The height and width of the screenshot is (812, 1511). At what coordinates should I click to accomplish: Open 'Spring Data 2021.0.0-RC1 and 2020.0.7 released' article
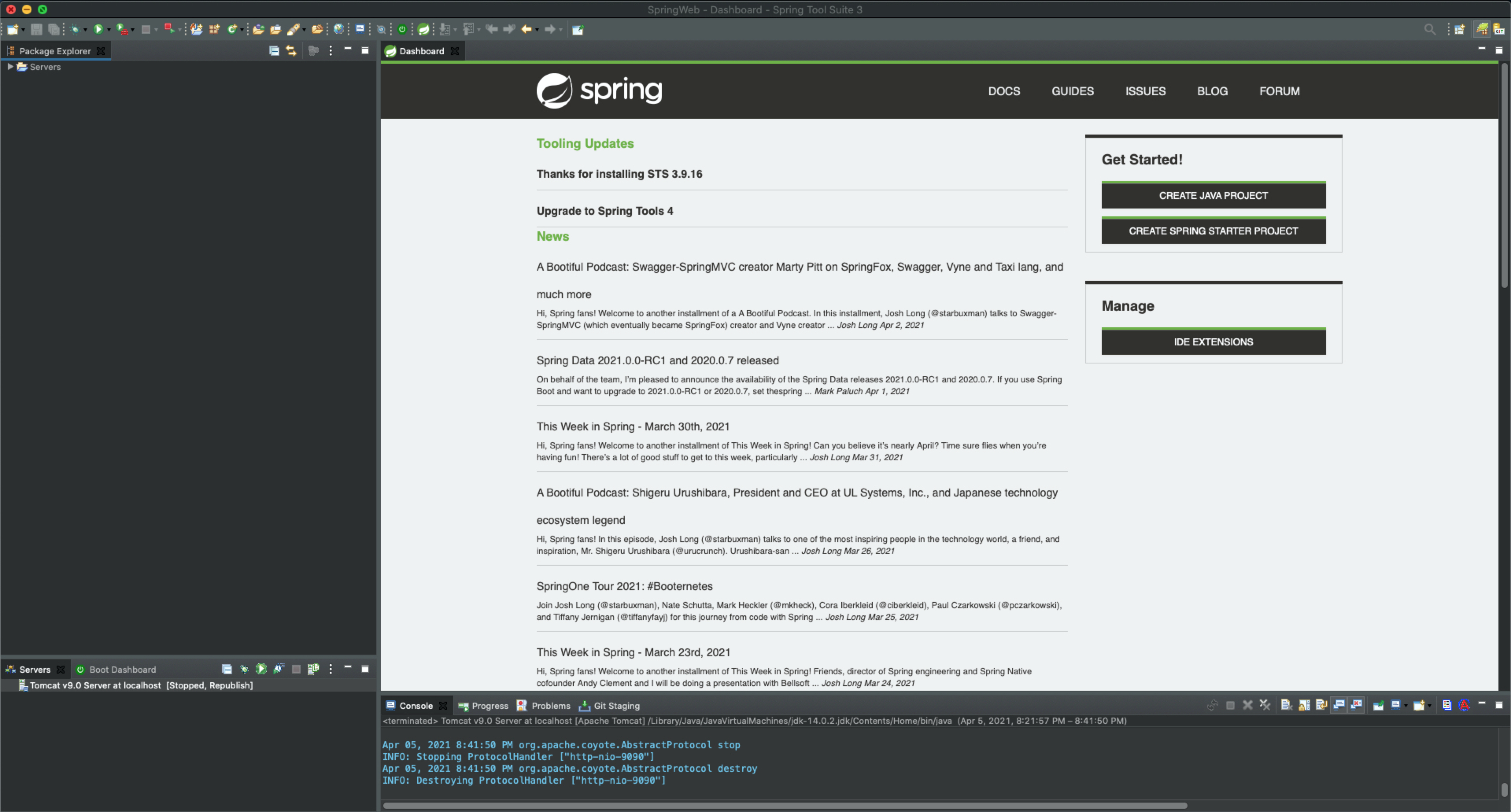[x=658, y=360]
